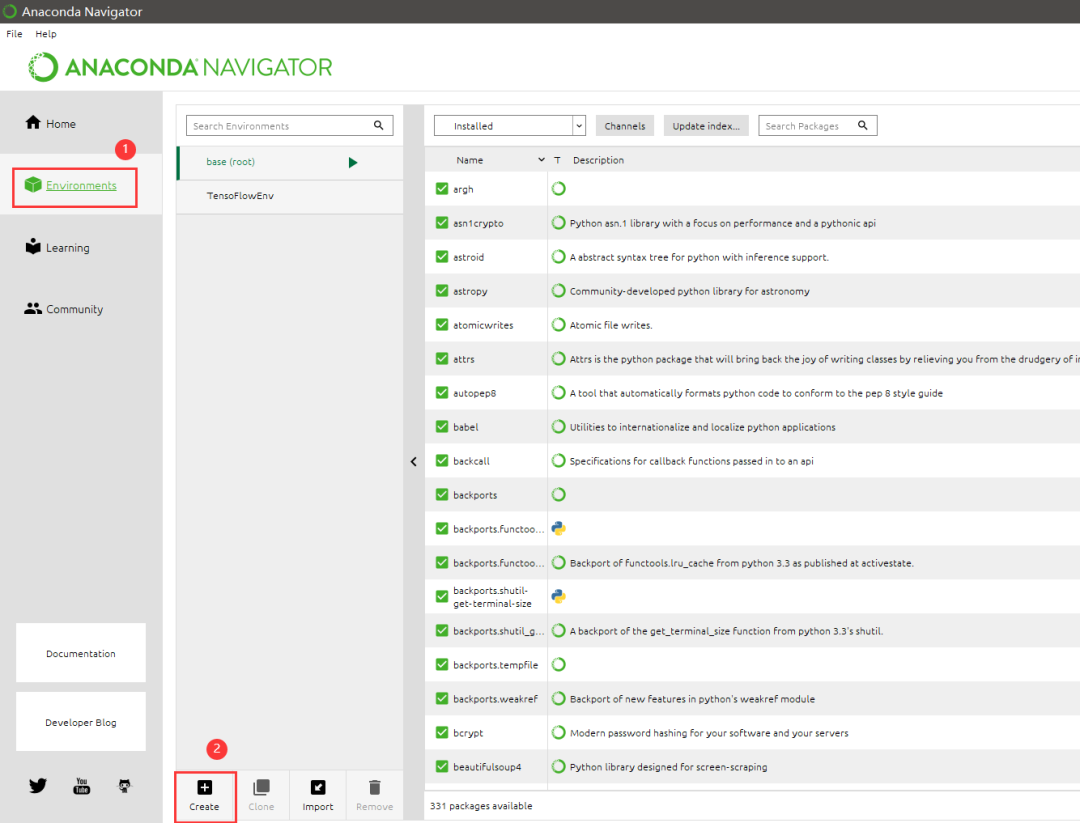Uncheck the babel package checkbox
Viewport: 1080px width, 823px height.
click(442, 427)
